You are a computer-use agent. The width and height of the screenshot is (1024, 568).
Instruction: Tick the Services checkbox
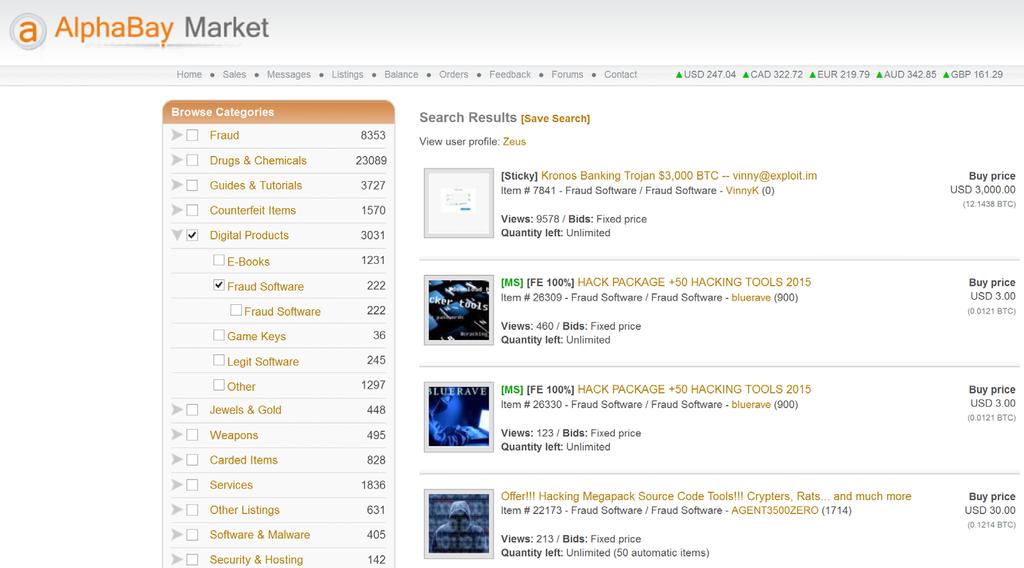click(192, 485)
